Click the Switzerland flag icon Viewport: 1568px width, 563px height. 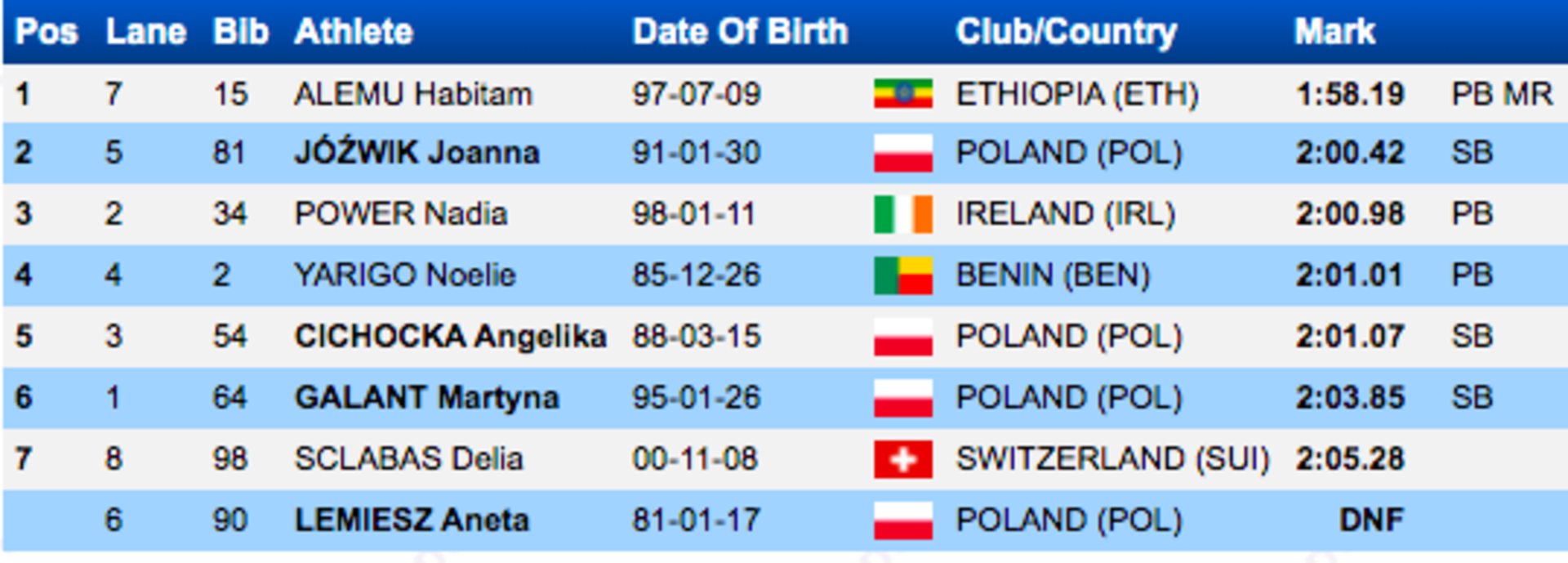pyautogui.click(x=902, y=459)
